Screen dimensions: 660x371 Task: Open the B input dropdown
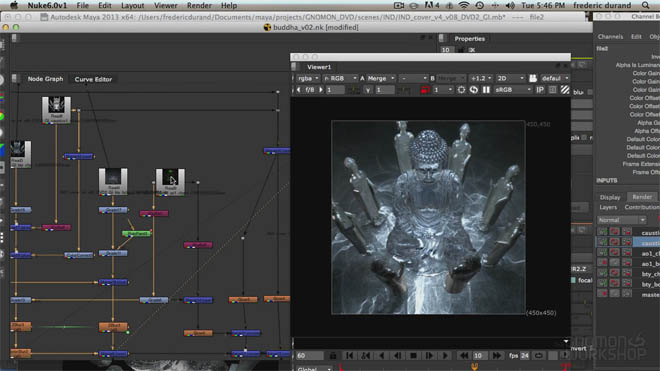pos(451,78)
